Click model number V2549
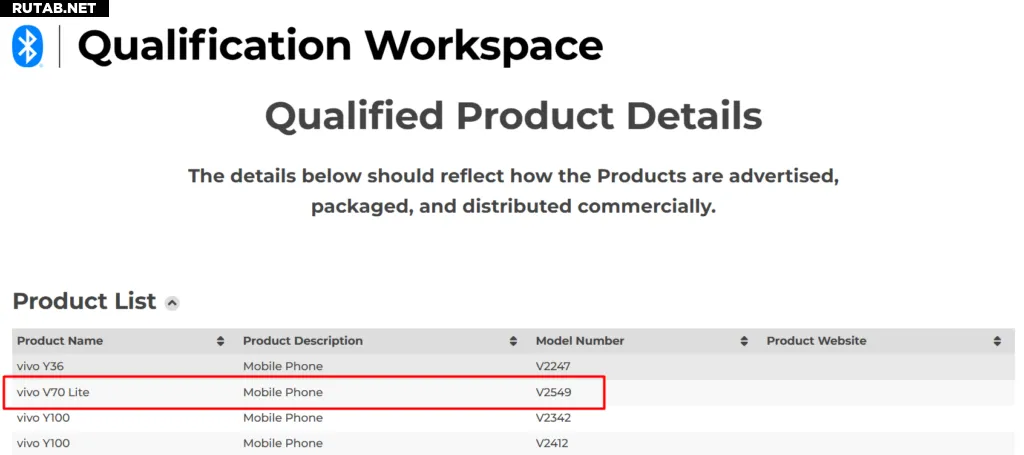This screenshot has height=455, width=1024. [x=554, y=392]
